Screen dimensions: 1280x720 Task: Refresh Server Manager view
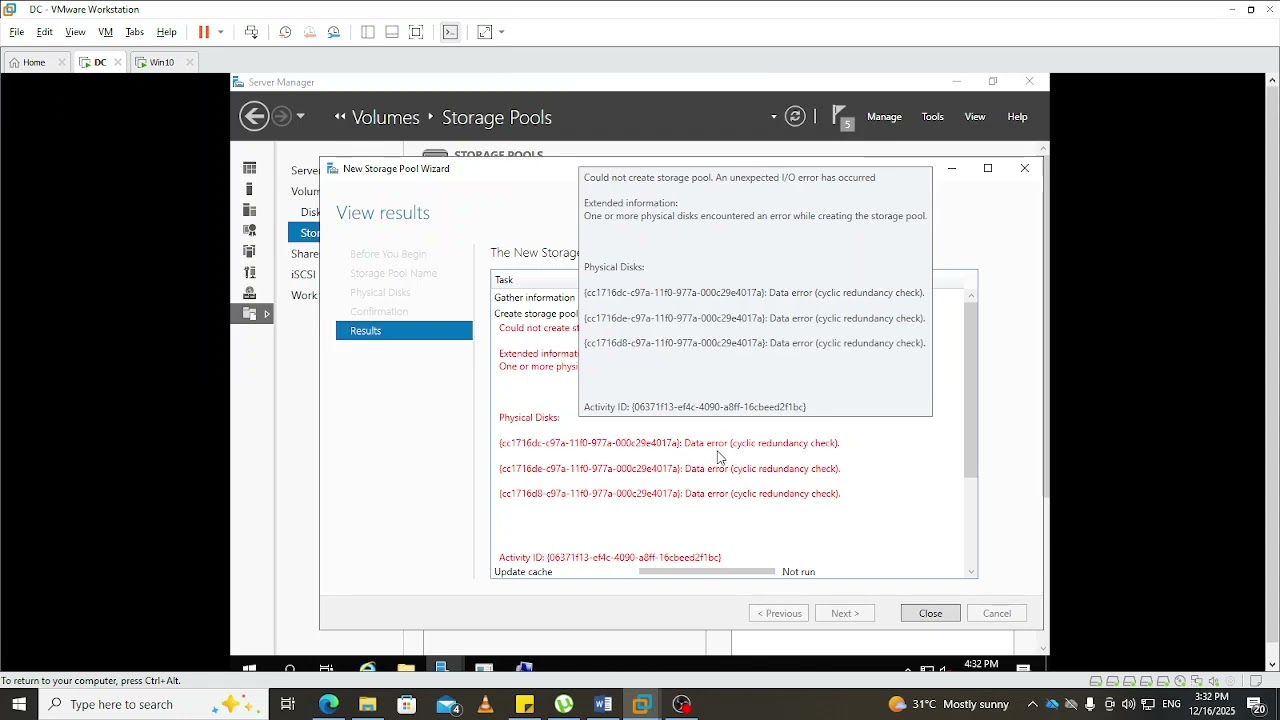tap(795, 117)
